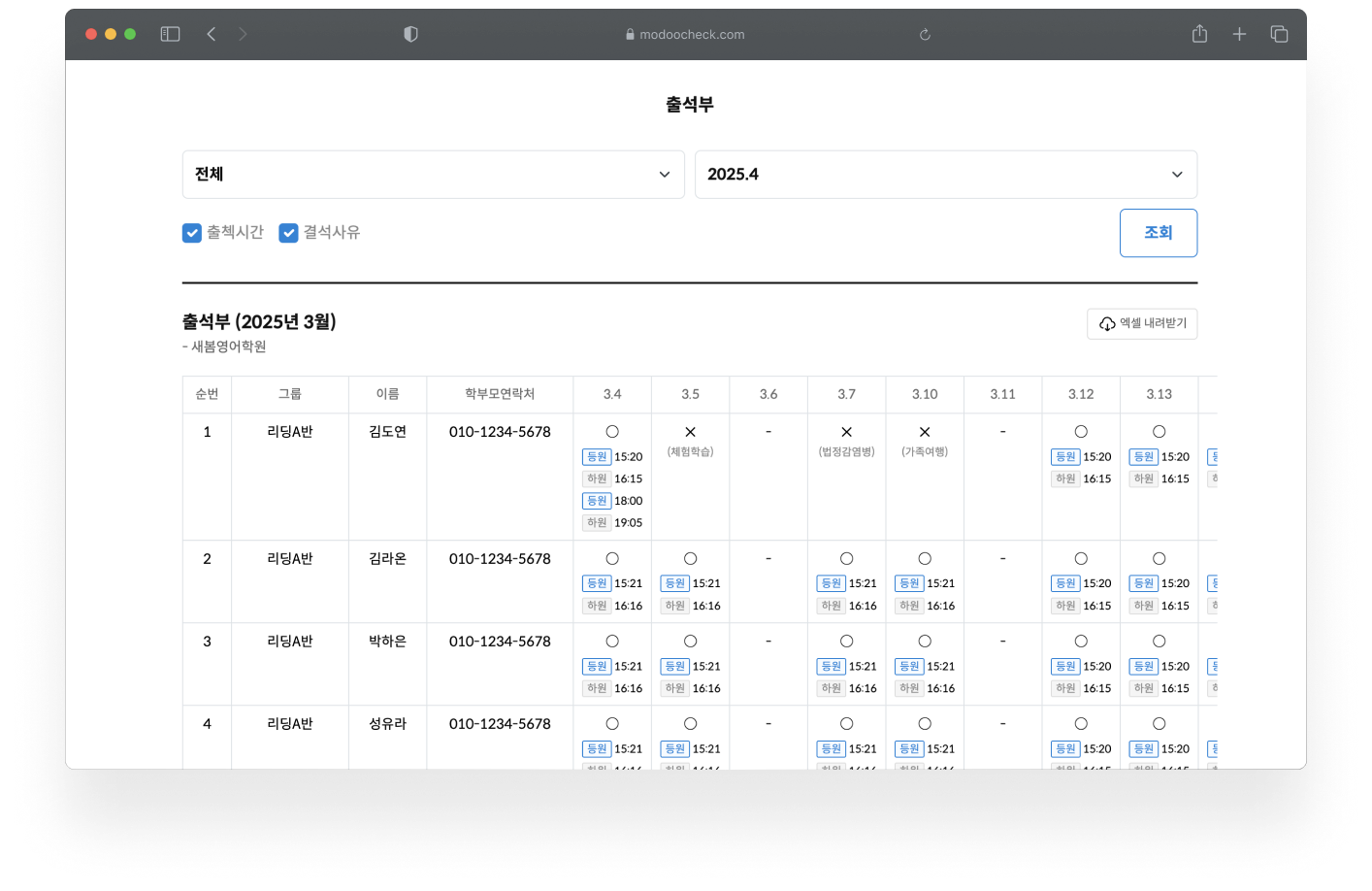The image size is (1372, 891).
Task: Click 김도연's attendance circle for 3.4
Action: pos(612,432)
